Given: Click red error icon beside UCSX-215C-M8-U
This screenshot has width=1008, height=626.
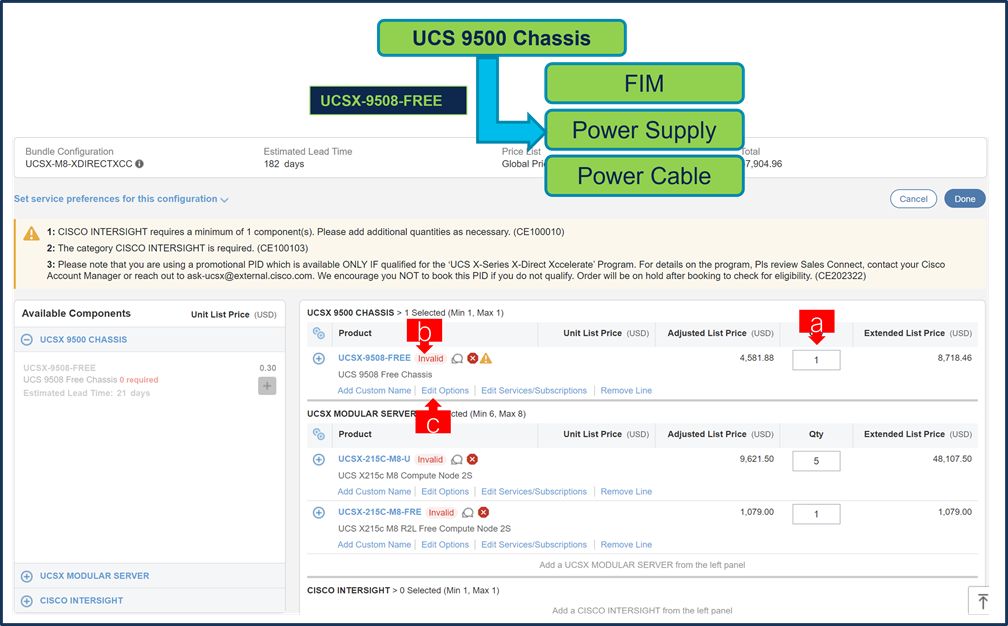Looking at the screenshot, I should coord(472,459).
